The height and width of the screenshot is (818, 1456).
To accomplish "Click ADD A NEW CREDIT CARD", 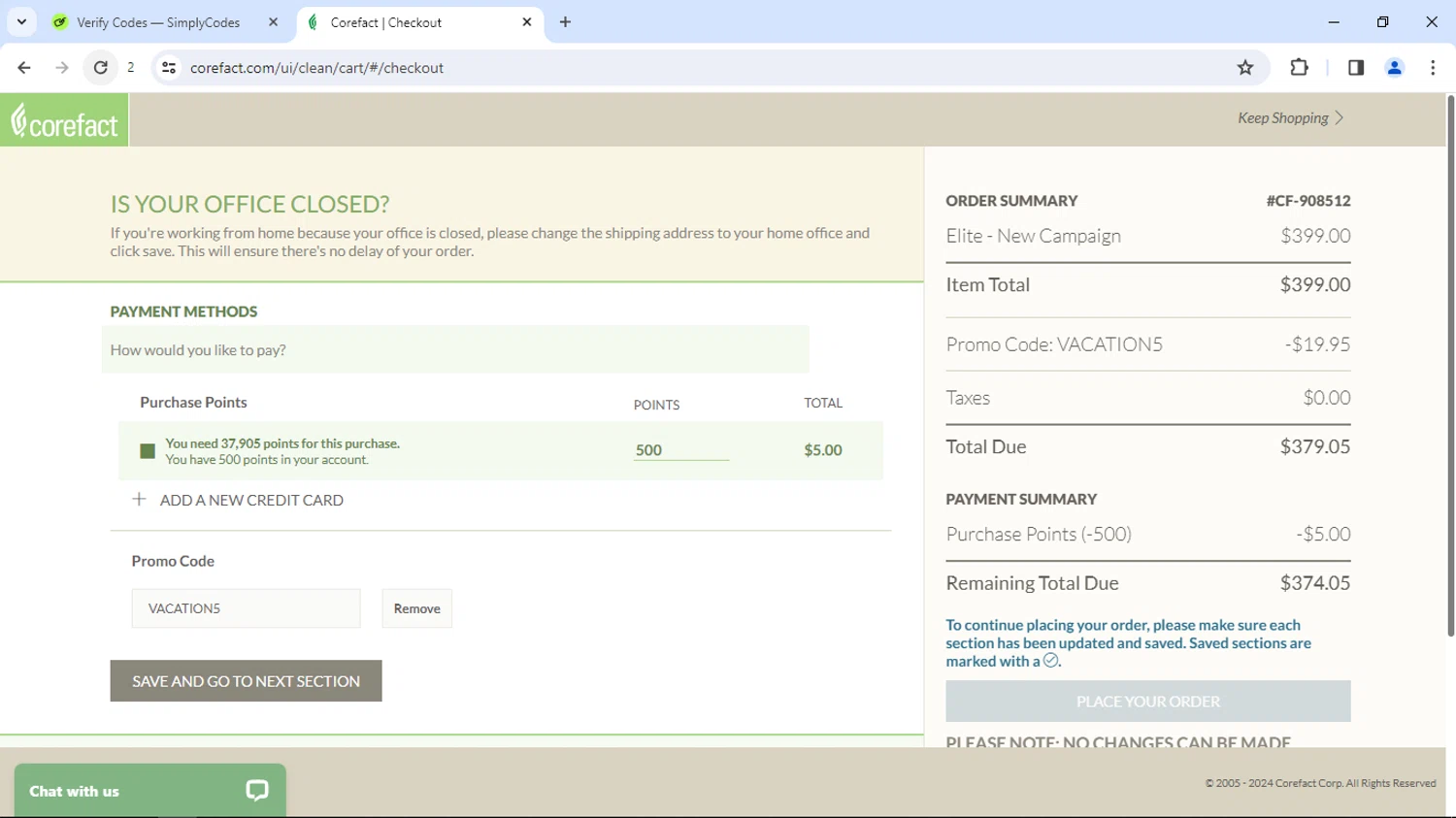I will coord(251,501).
